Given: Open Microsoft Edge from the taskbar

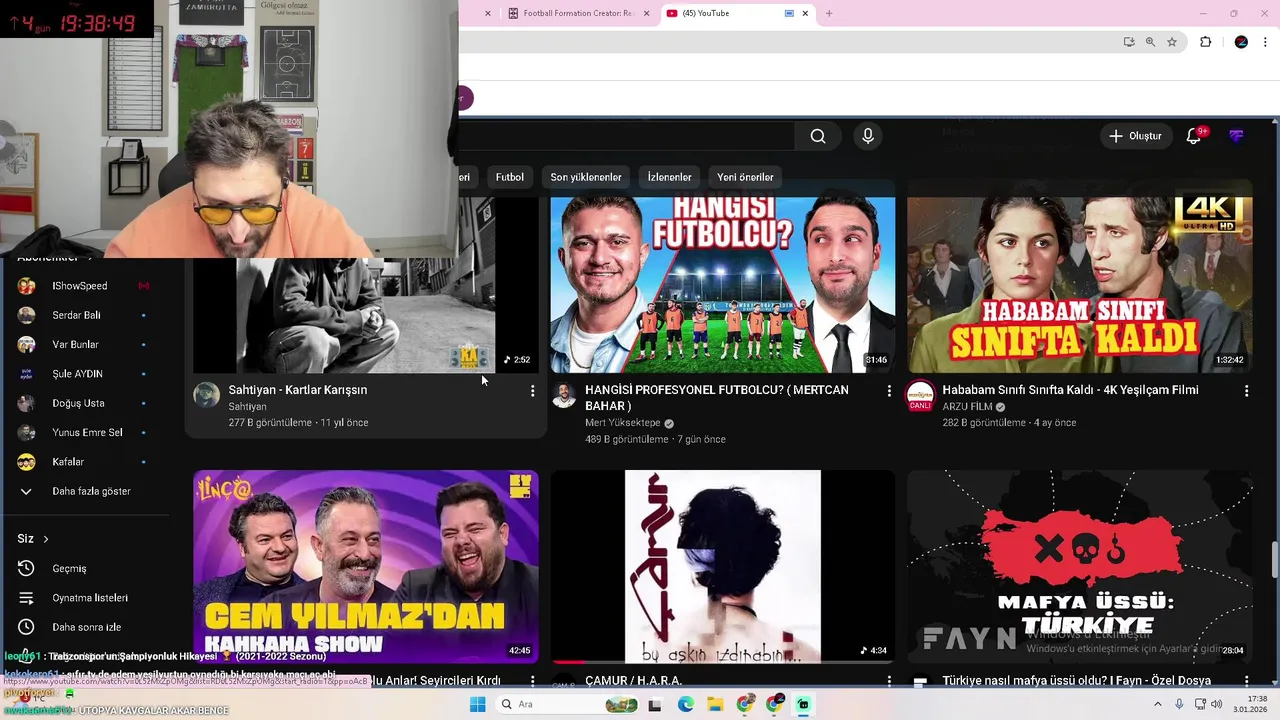Looking at the screenshot, I should 685,704.
